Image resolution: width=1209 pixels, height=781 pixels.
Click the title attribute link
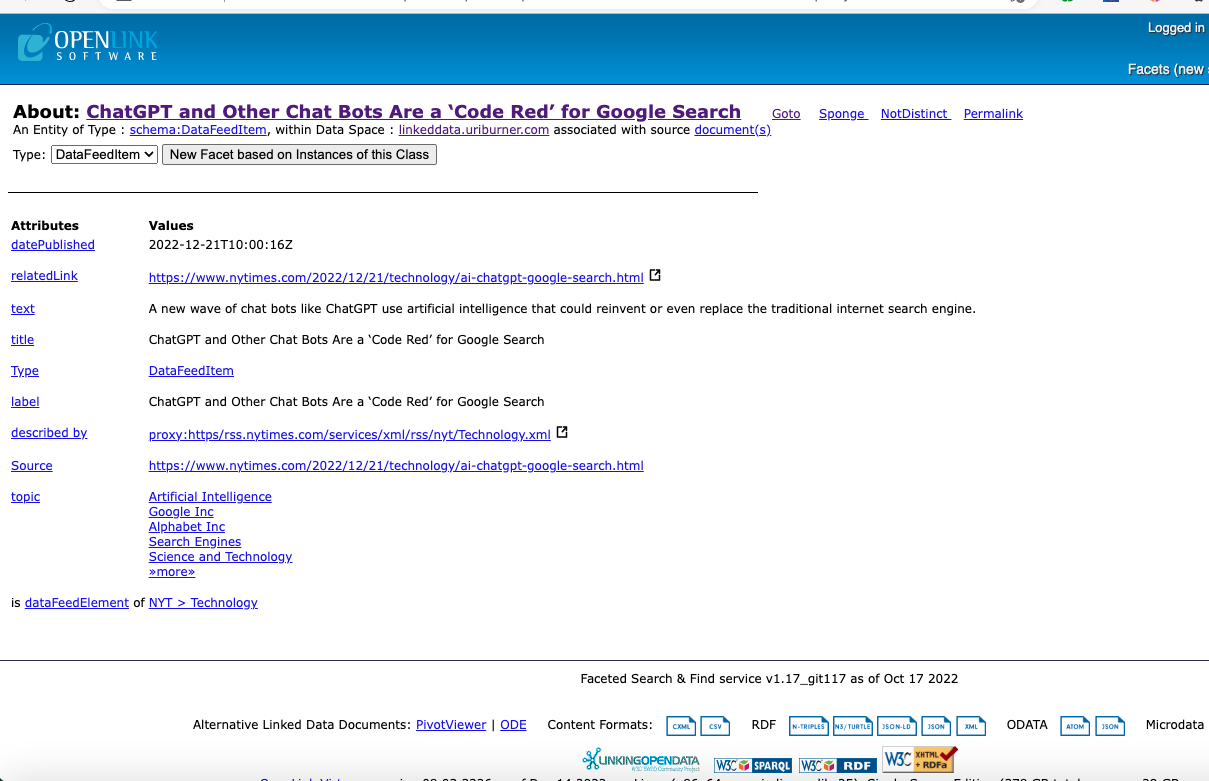[22, 340]
